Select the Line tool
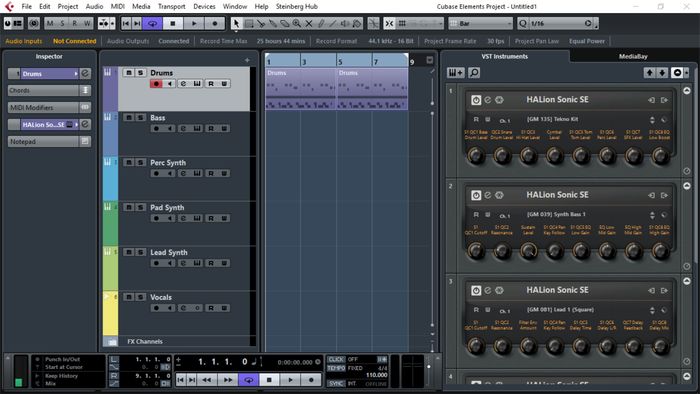700x394 pixels. click(333, 23)
